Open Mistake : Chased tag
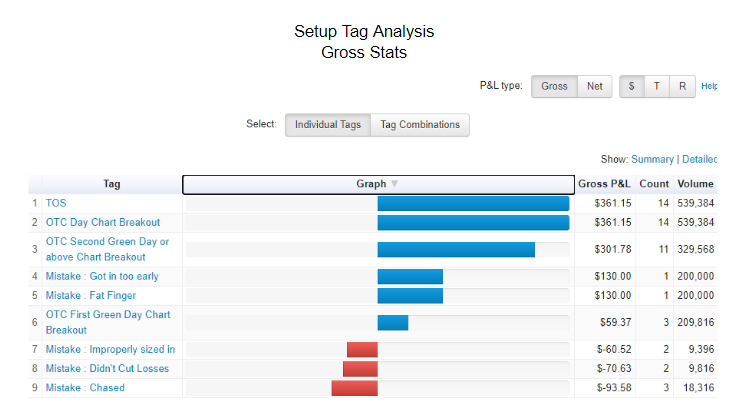 point(85,388)
